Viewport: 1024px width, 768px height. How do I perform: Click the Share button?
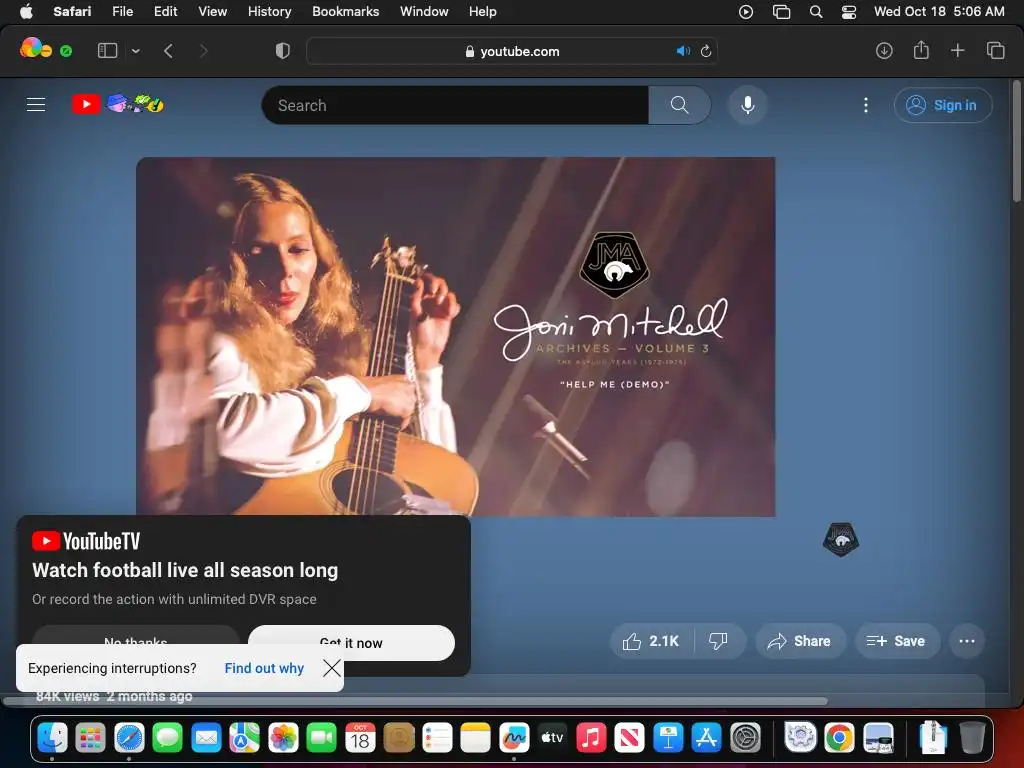point(801,641)
